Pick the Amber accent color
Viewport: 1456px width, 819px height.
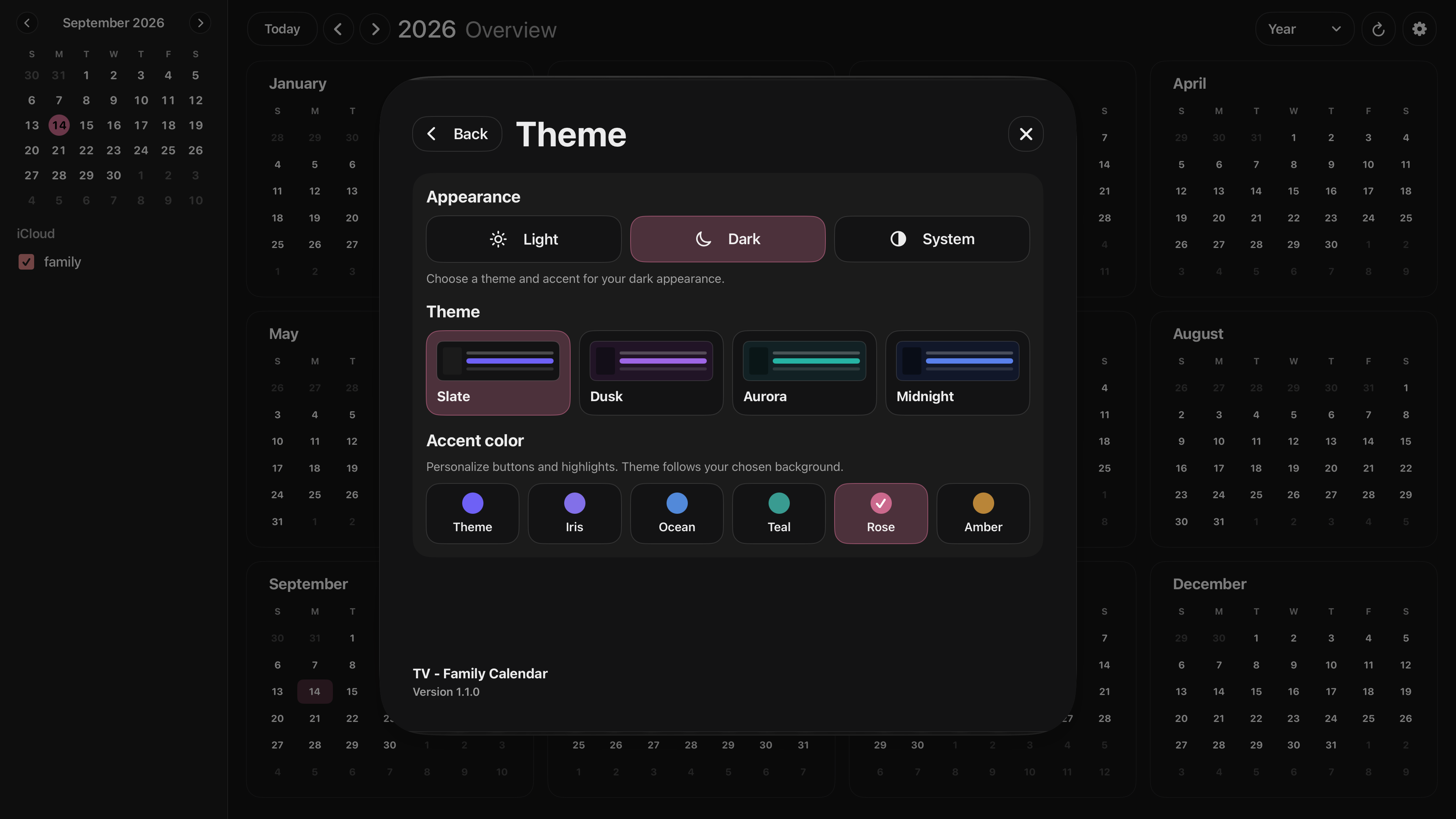click(983, 513)
